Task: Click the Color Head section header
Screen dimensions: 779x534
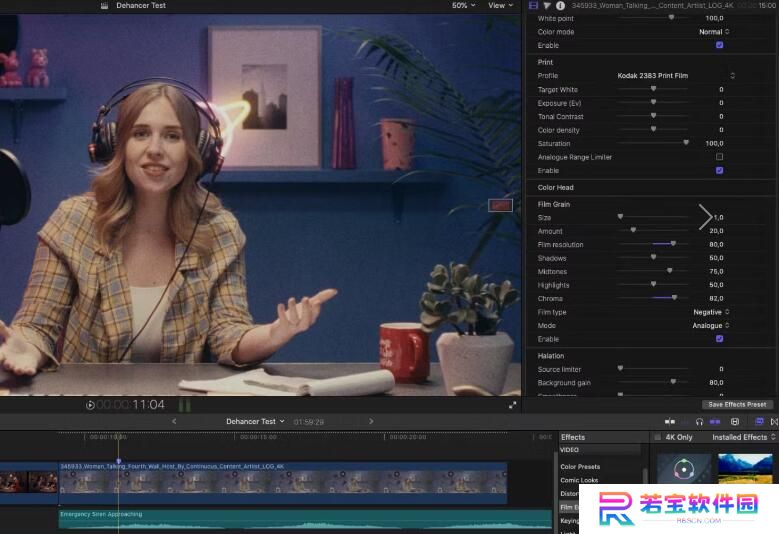Action: tap(555, 187)
